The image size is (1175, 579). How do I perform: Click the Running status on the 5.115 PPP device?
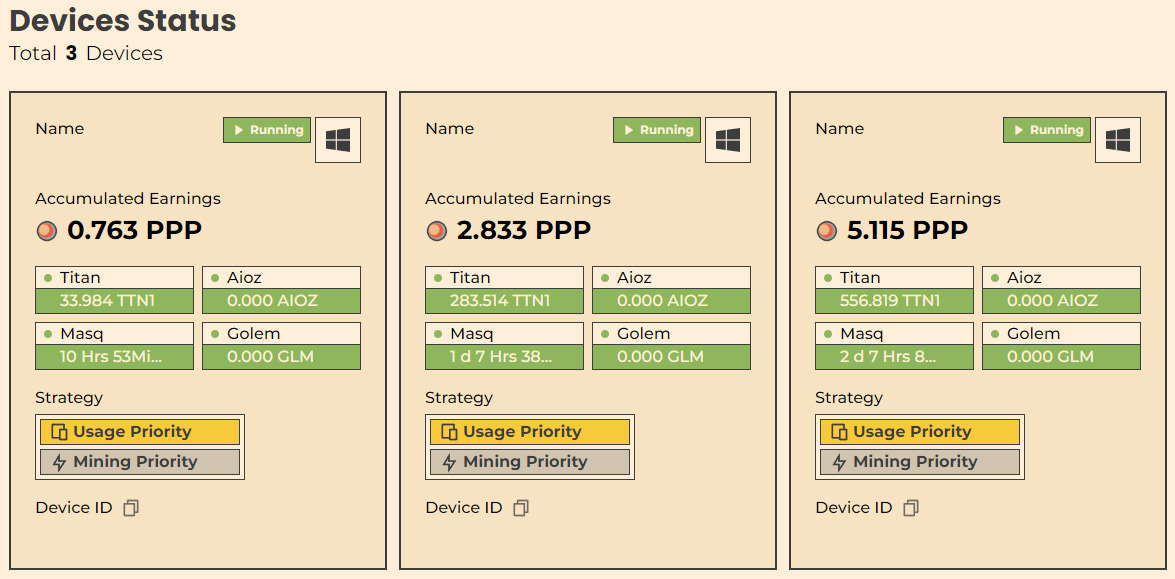coord(1047,130)
